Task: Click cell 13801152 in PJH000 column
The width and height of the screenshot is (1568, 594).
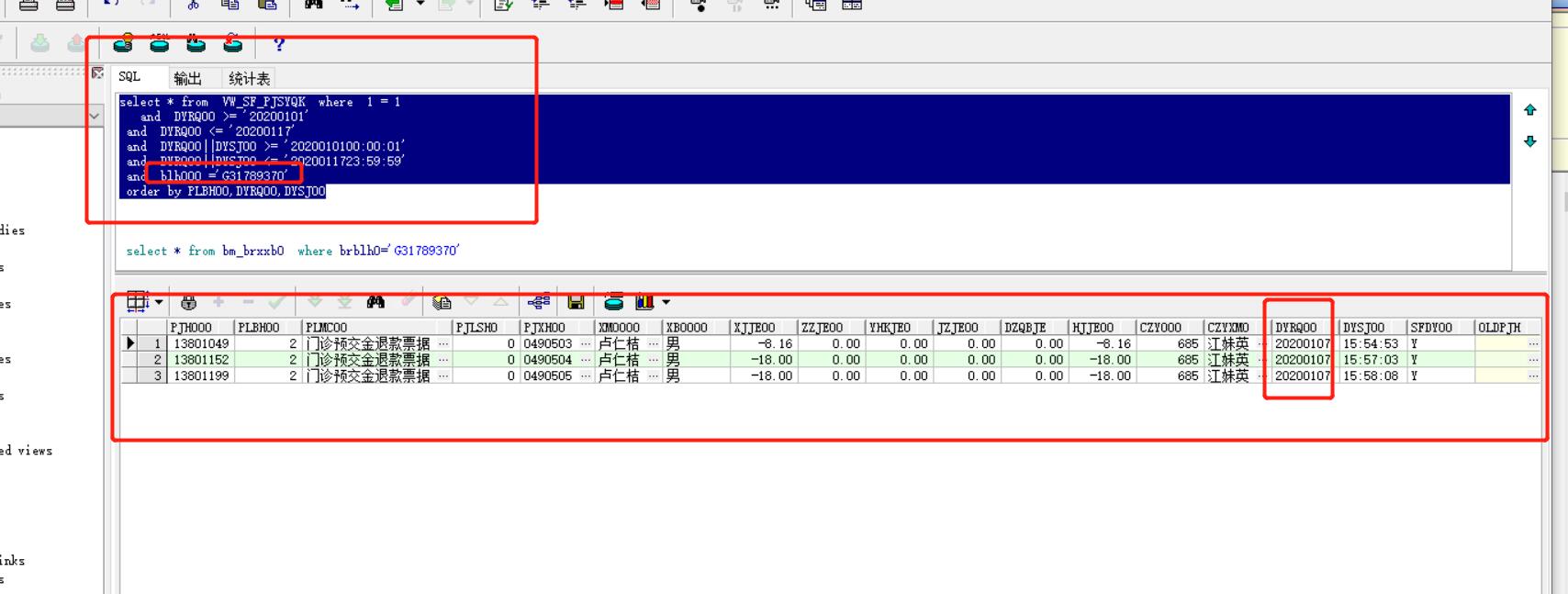Action: [200, 360]
